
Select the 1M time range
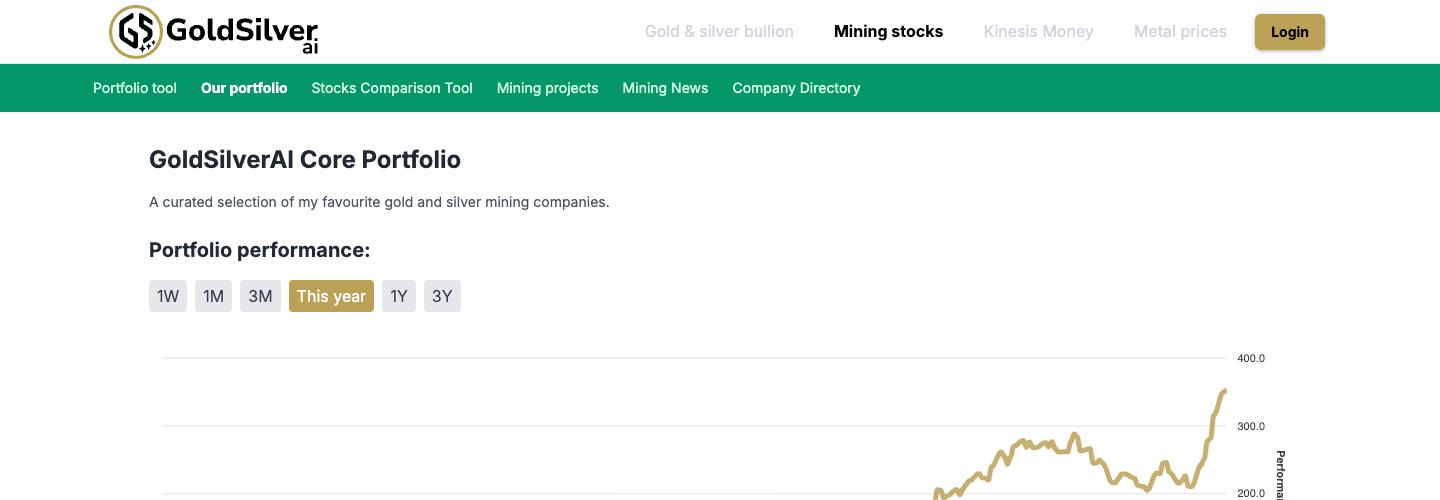pos(213,296)
